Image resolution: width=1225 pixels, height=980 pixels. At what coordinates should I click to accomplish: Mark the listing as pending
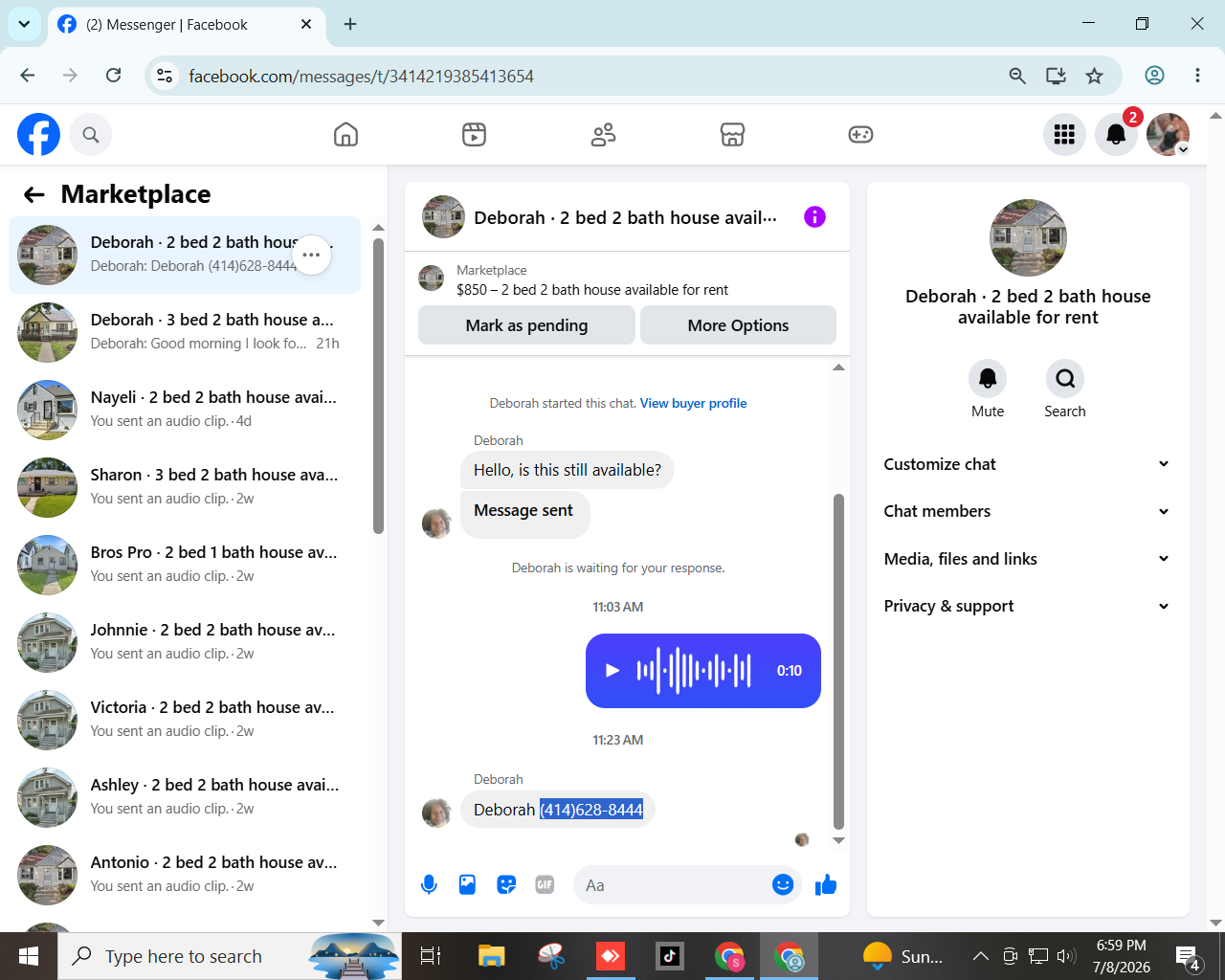tap(526, 325)
